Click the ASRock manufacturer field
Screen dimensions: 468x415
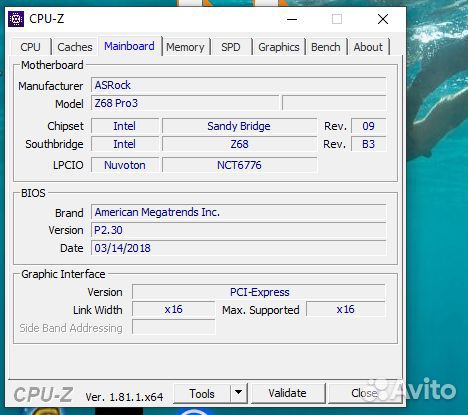click(x=239, y=85)
